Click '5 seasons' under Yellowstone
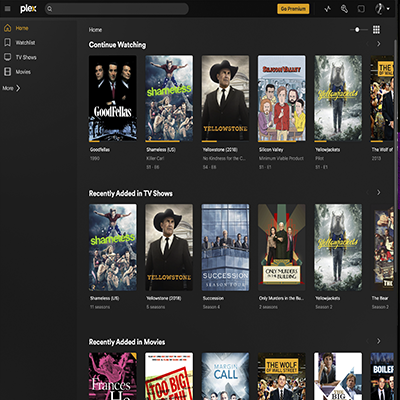The image size is (400, 400). [x=156, y=307]
